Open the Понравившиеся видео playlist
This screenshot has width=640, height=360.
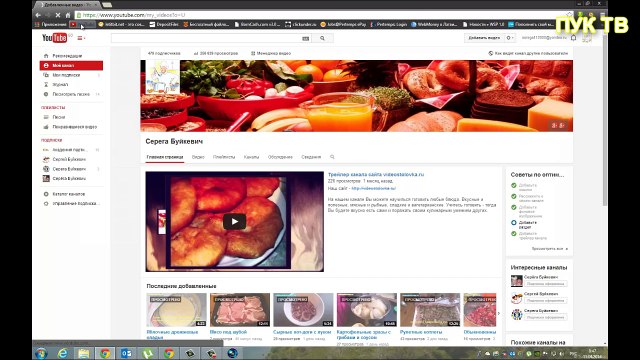(x=75, y=127)
